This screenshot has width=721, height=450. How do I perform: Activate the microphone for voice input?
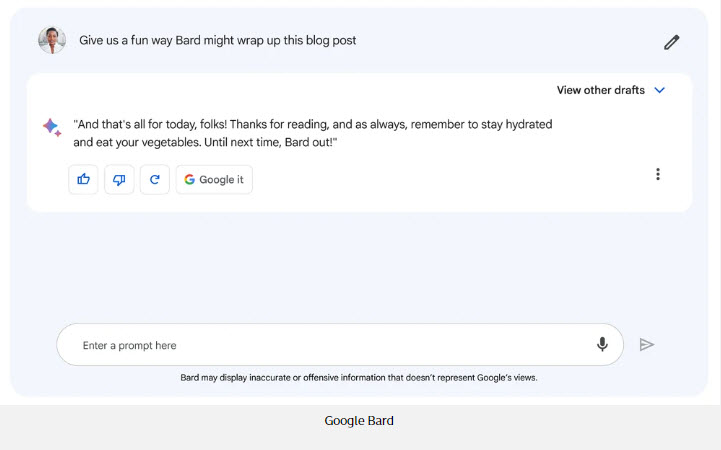[602, 344]
